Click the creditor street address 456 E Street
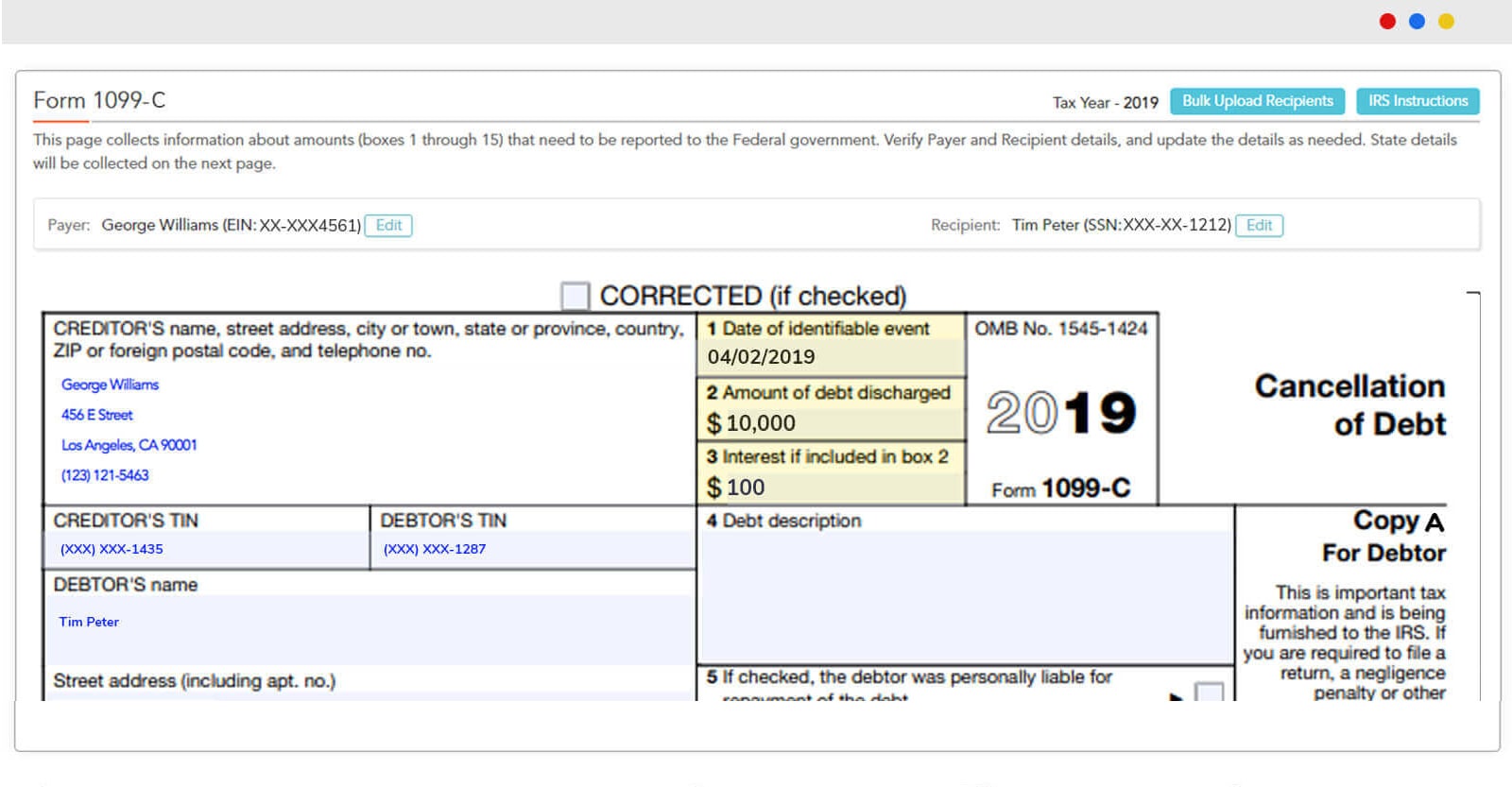The image size is (1512, 787). click(x=97, y=415)
